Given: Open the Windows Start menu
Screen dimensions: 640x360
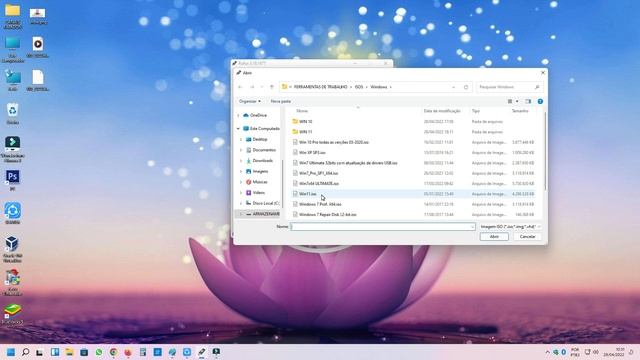Looking at the screenshot, I should point(11,352).
